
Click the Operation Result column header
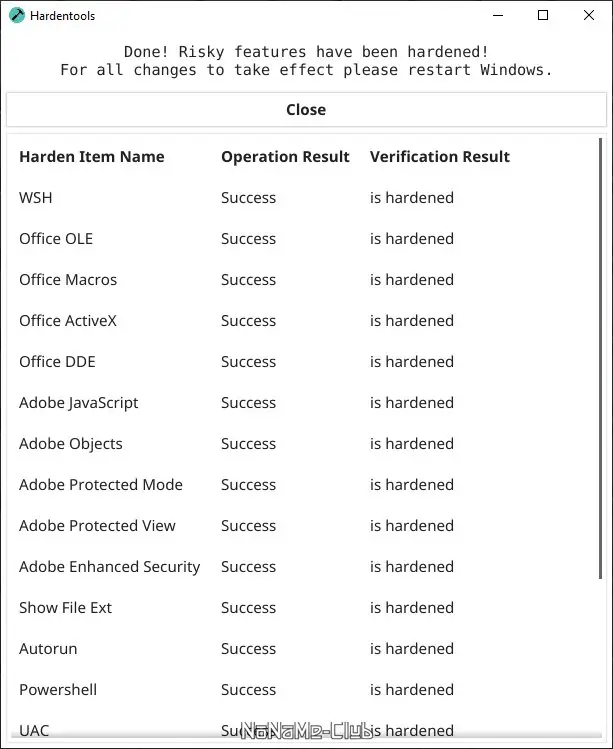(x=285, y=157)
